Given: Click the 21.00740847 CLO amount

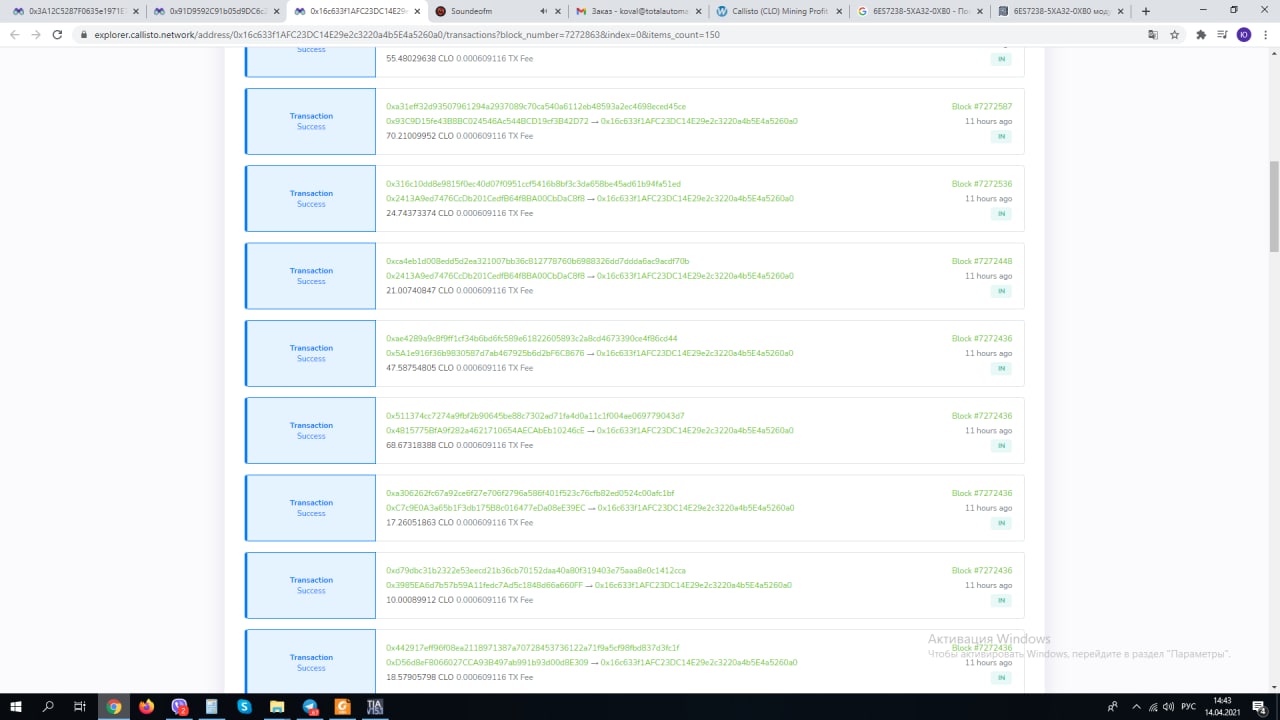Looking at the screenshot, I should click(x=419, y=290).
